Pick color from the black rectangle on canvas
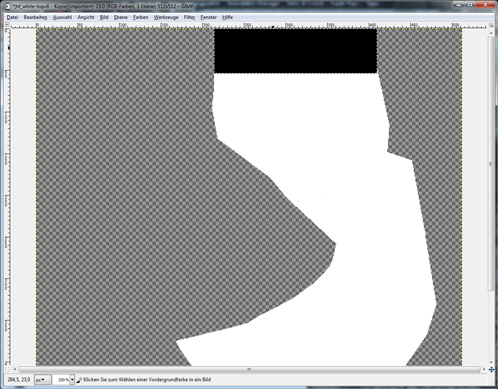Viewport: 498px width, 389px height. [x=295, y=51]
